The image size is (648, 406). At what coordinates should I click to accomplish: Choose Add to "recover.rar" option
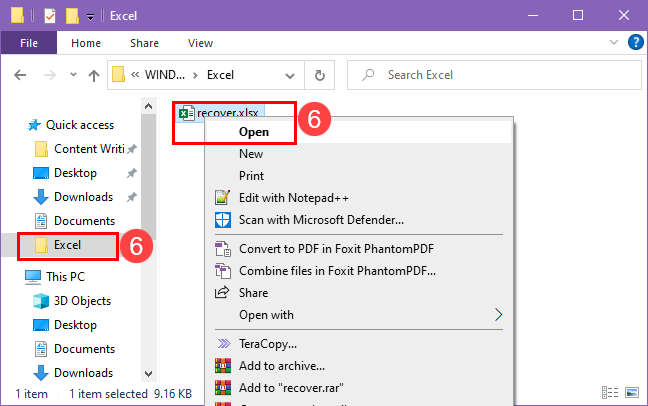[359, 387]
